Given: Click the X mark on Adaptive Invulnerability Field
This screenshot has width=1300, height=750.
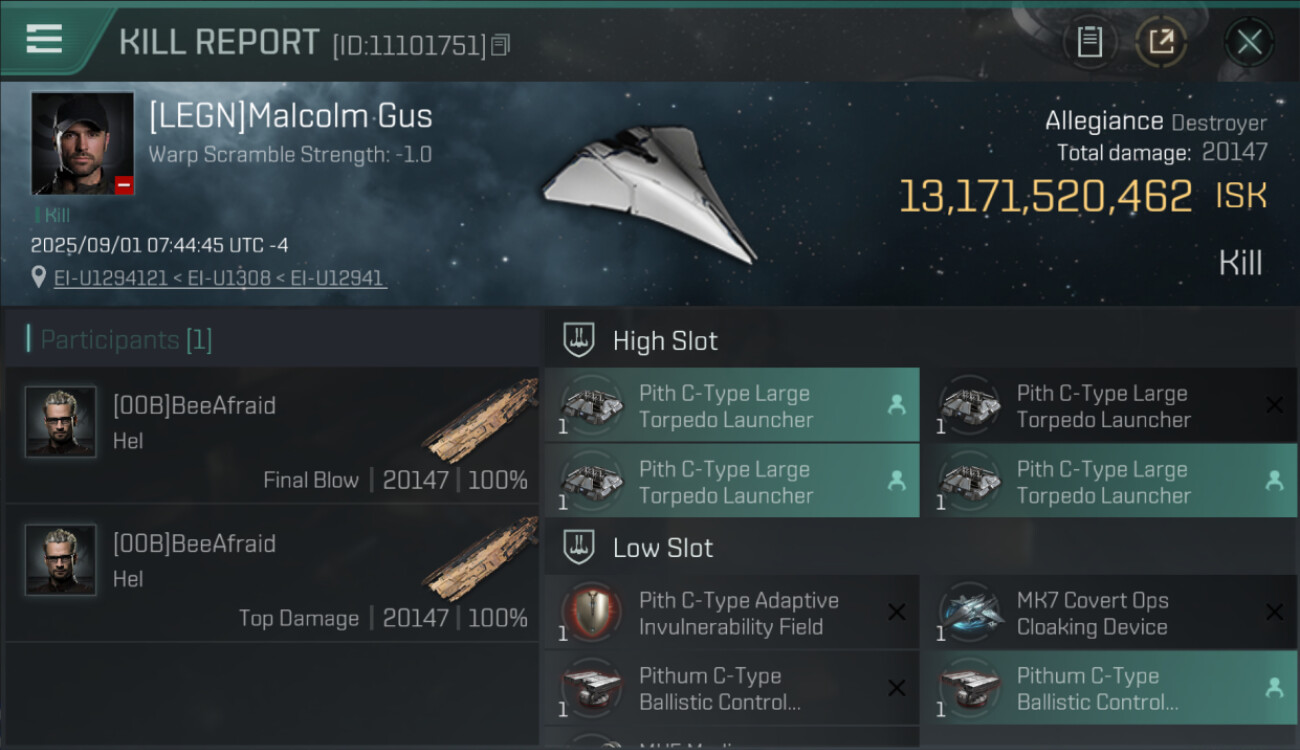Looking at the screenshot, I should 897,612.
